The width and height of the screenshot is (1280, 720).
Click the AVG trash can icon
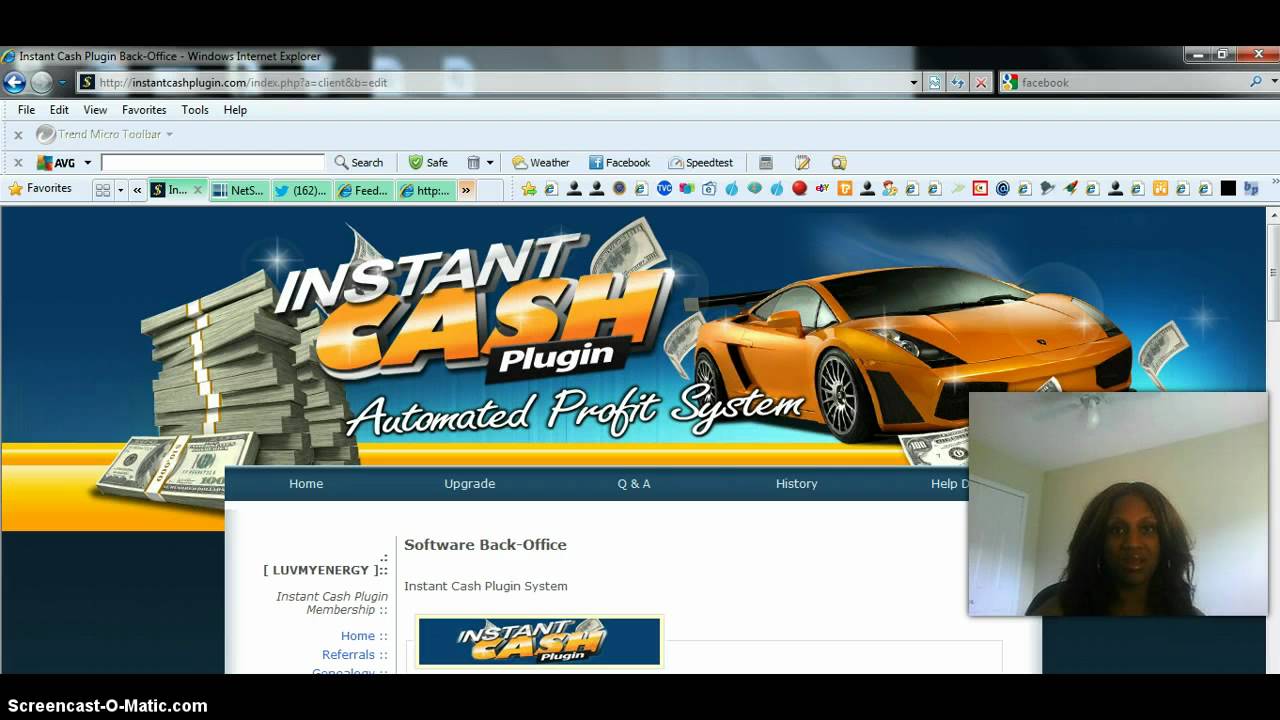[474, 163]
